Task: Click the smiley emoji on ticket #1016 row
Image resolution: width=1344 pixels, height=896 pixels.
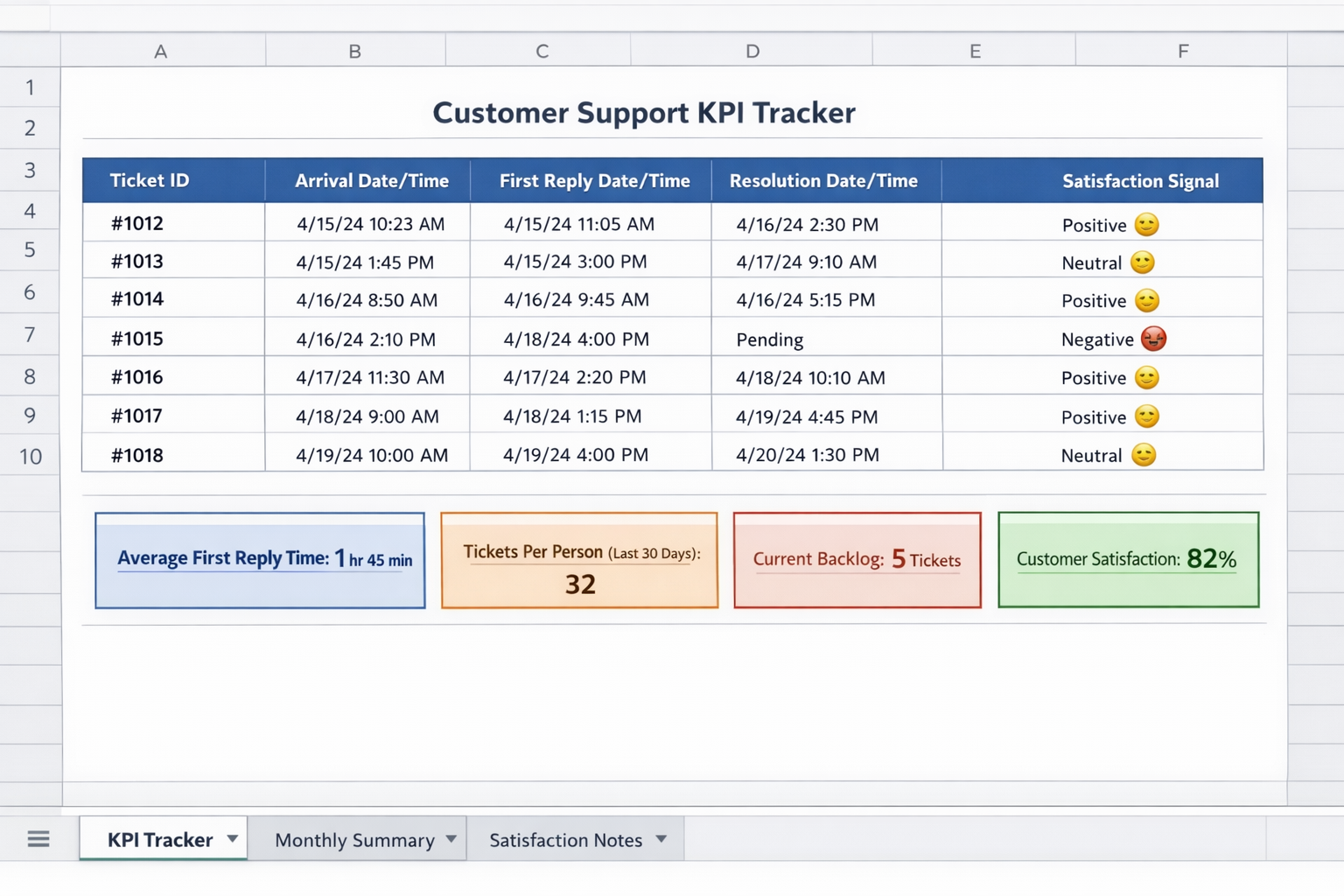Action: pyautogui.click(x=1147, y=376)
